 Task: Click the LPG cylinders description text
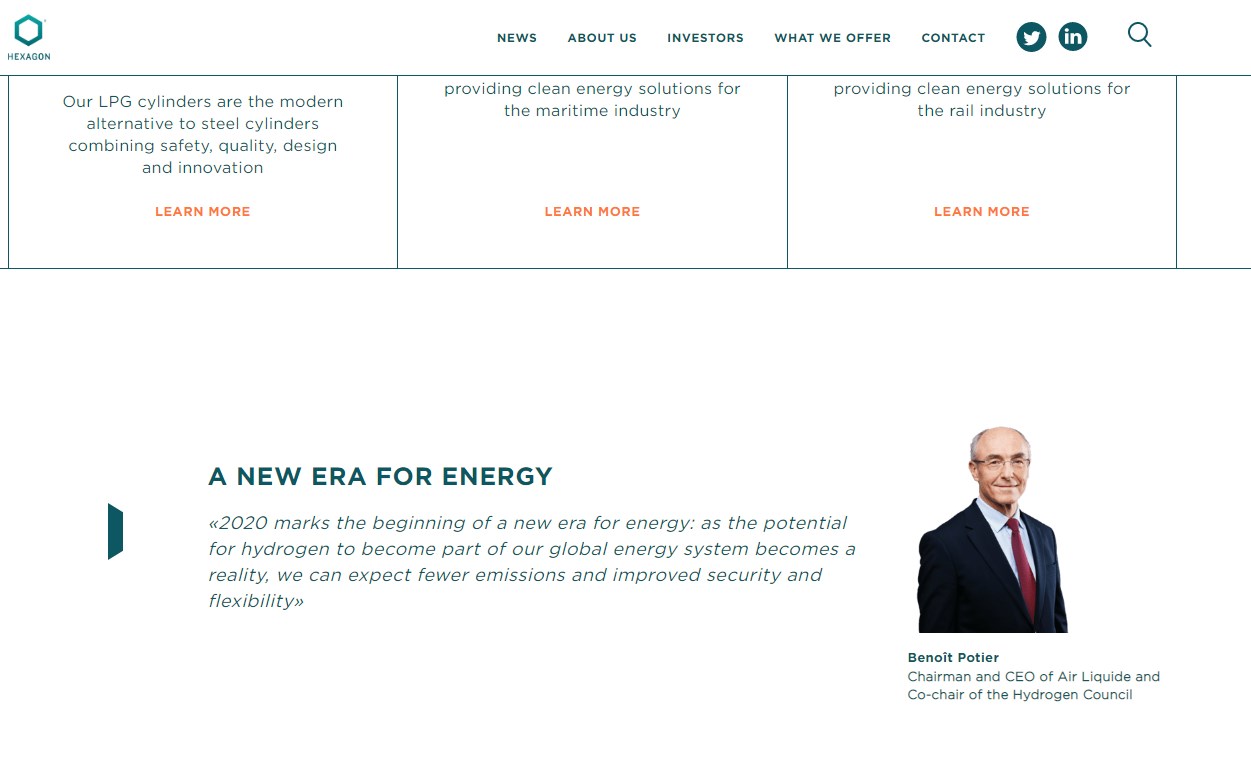pos(203,134)
